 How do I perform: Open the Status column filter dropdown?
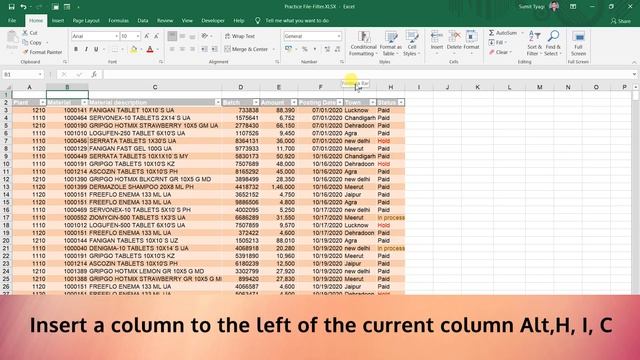click(401, 102)
